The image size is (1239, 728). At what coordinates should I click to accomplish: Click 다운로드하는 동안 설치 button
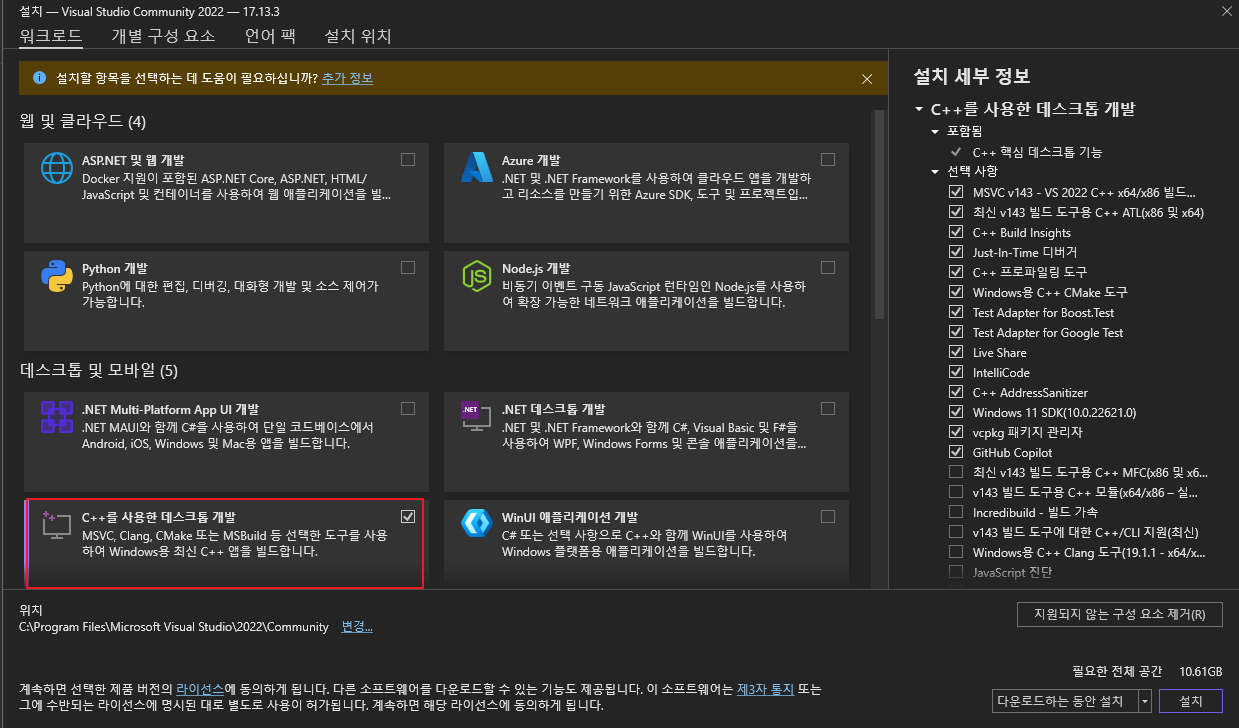1064,700
